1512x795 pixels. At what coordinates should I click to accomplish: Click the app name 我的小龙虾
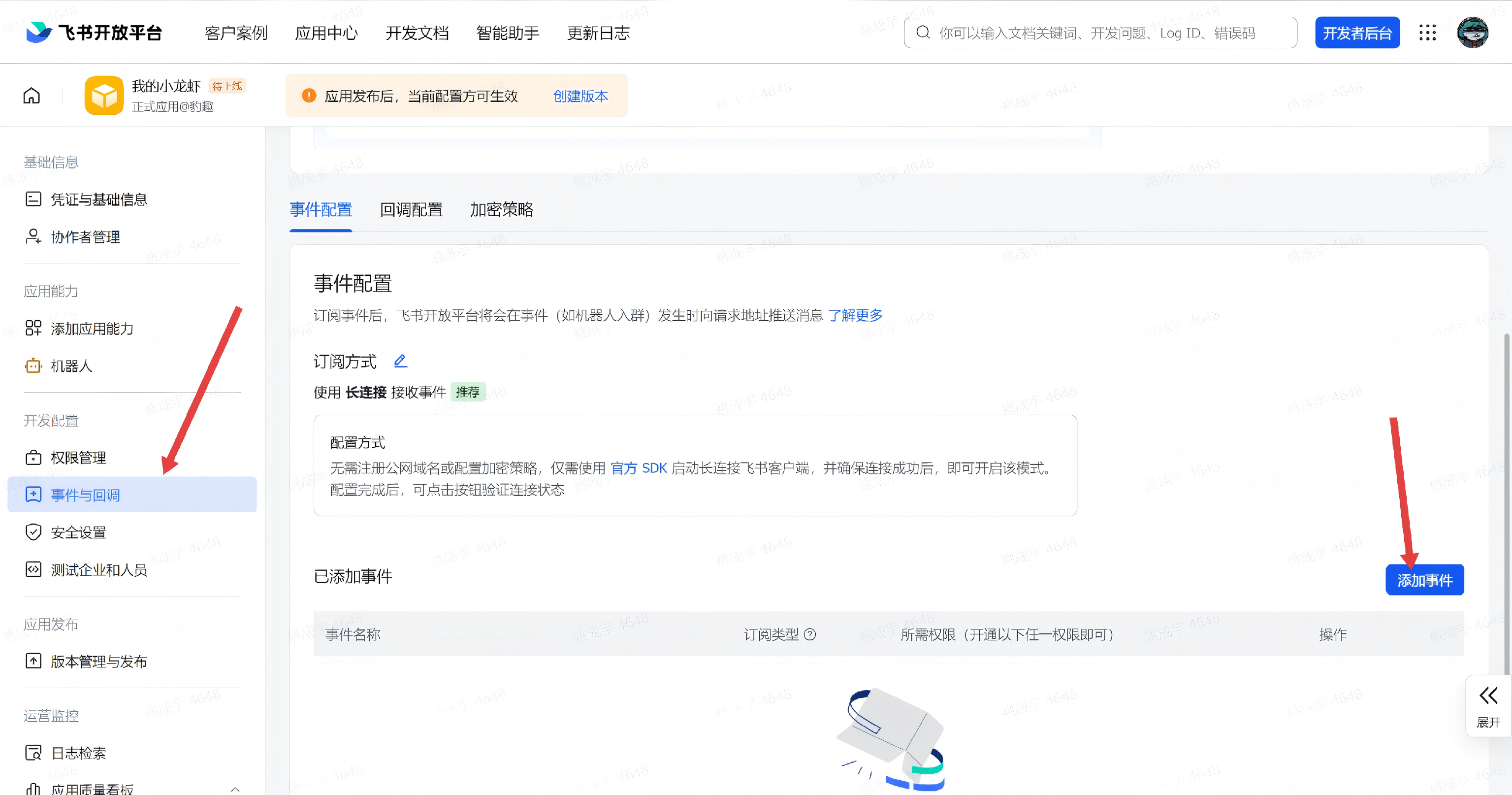click(x=166, y=86)
